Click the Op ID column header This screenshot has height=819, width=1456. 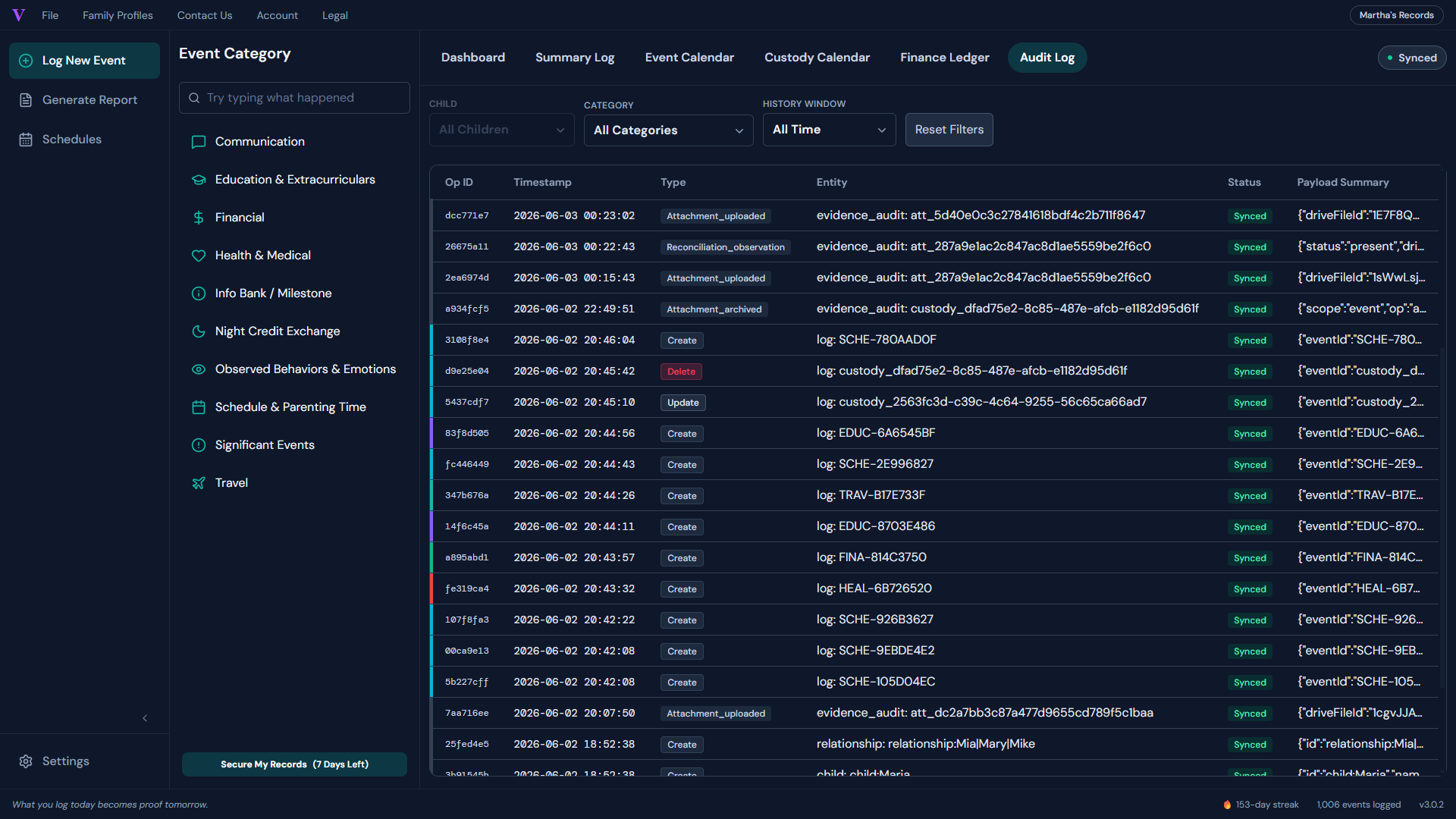pyautogui.click(x=459, y=183)
